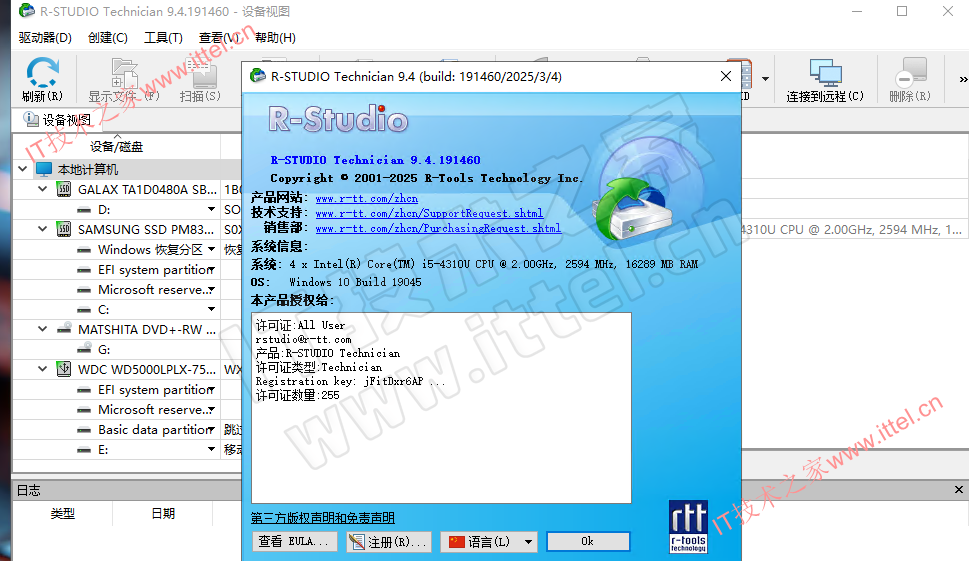Collapse the WDC WD5000LPLX node
The height and width of the screenshot is (561, 969).
pyautogui.click(x=42, y=369)
